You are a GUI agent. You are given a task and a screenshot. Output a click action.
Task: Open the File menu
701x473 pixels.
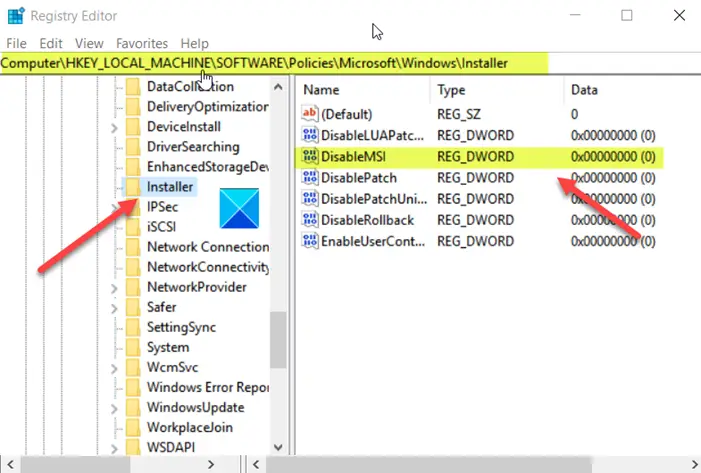click(x=17, y=43)
